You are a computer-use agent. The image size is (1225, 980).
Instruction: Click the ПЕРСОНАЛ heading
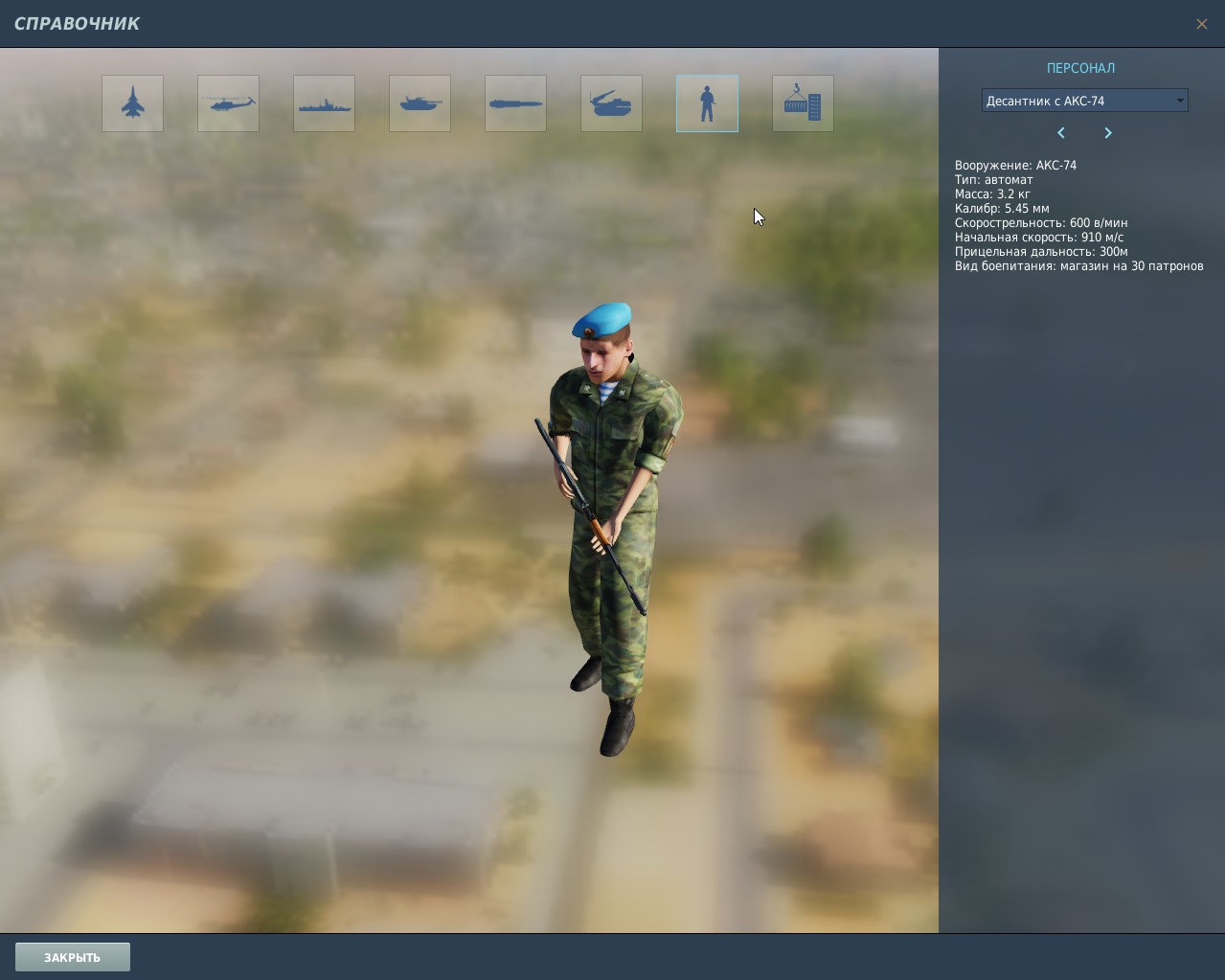pyautogui.click(x=1080, y=68)
